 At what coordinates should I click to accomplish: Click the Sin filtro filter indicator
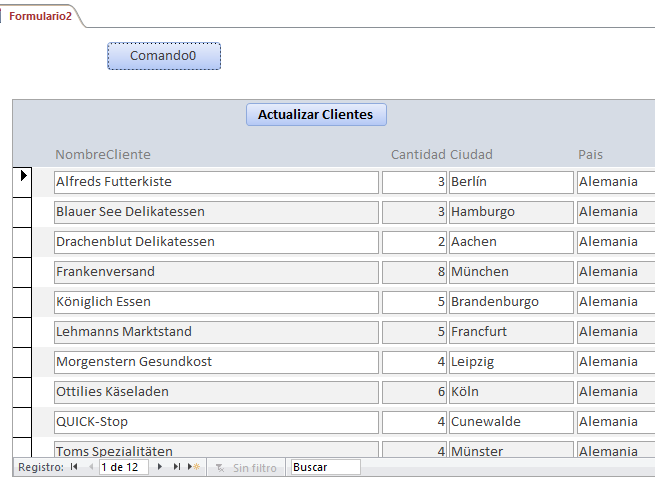click(246, 468)
